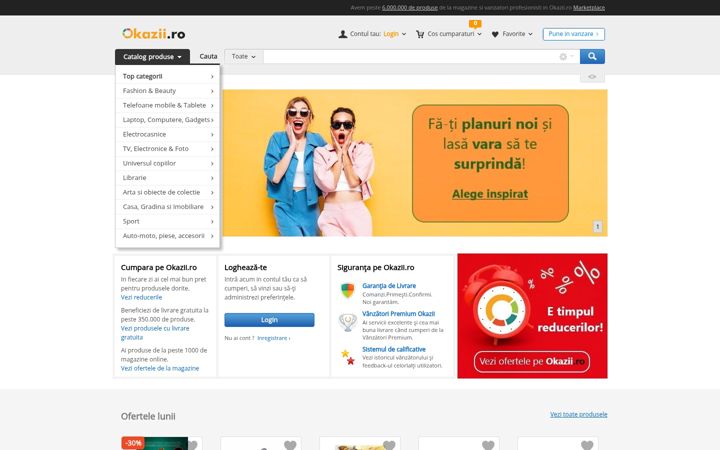
Task: Click the Vânzători Premium Okazii link
Action: pyautogui.click(x=399, y=314)
